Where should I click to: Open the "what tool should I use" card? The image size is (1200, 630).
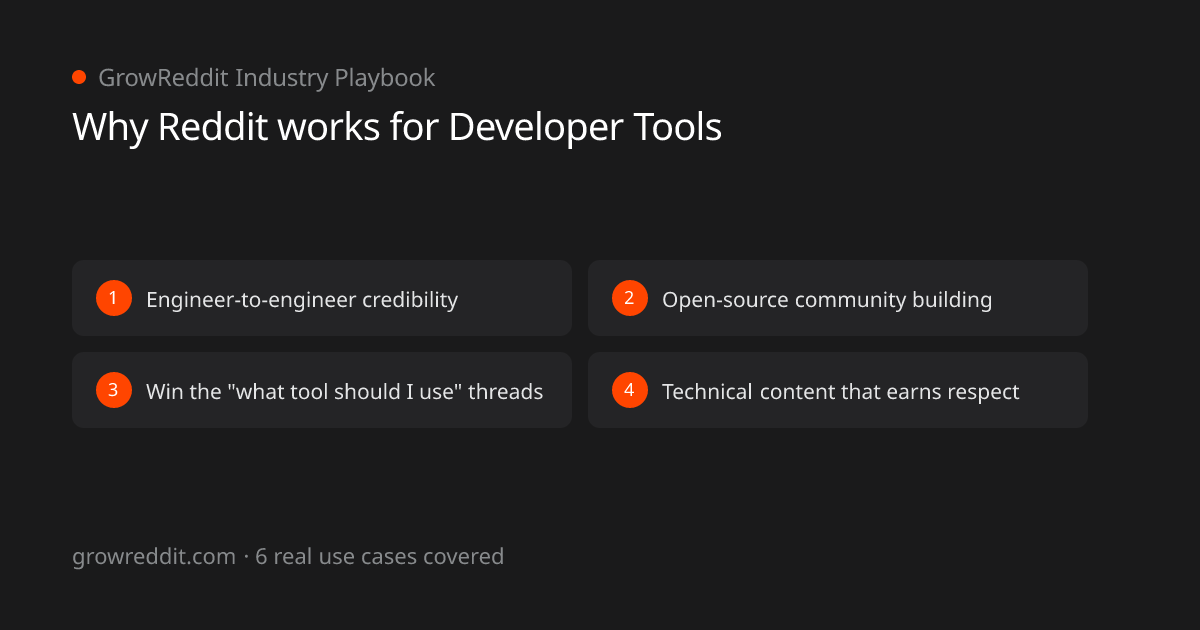322,390
